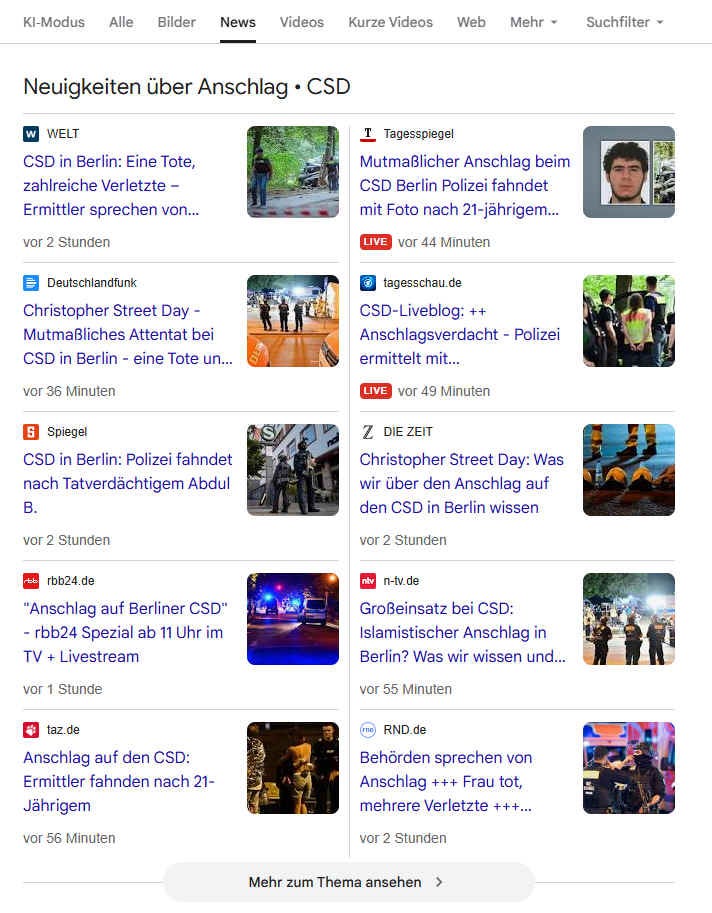Switch to the KI-Modus tab
This screenshot has height=913, width=712.
[54, 22]
